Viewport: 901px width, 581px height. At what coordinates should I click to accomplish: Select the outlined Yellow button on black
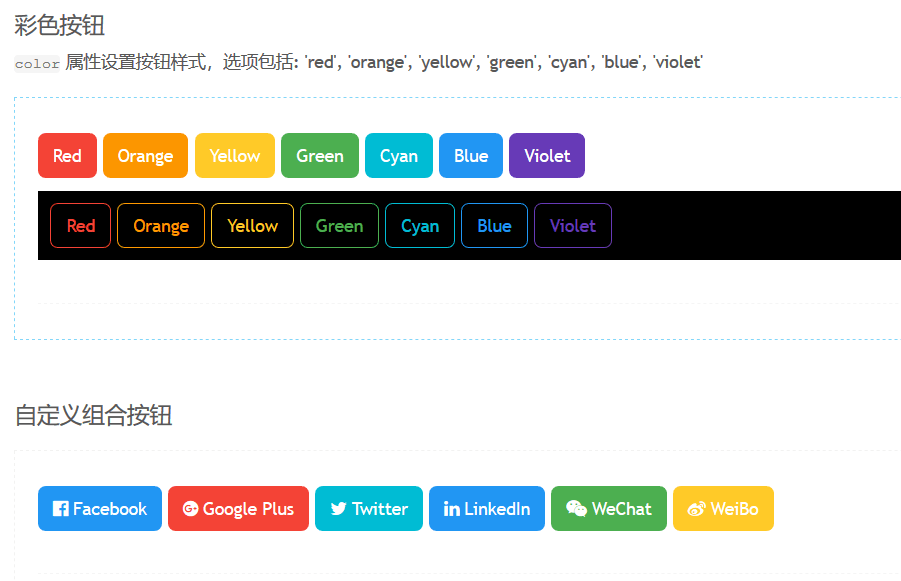click(252, 226)
